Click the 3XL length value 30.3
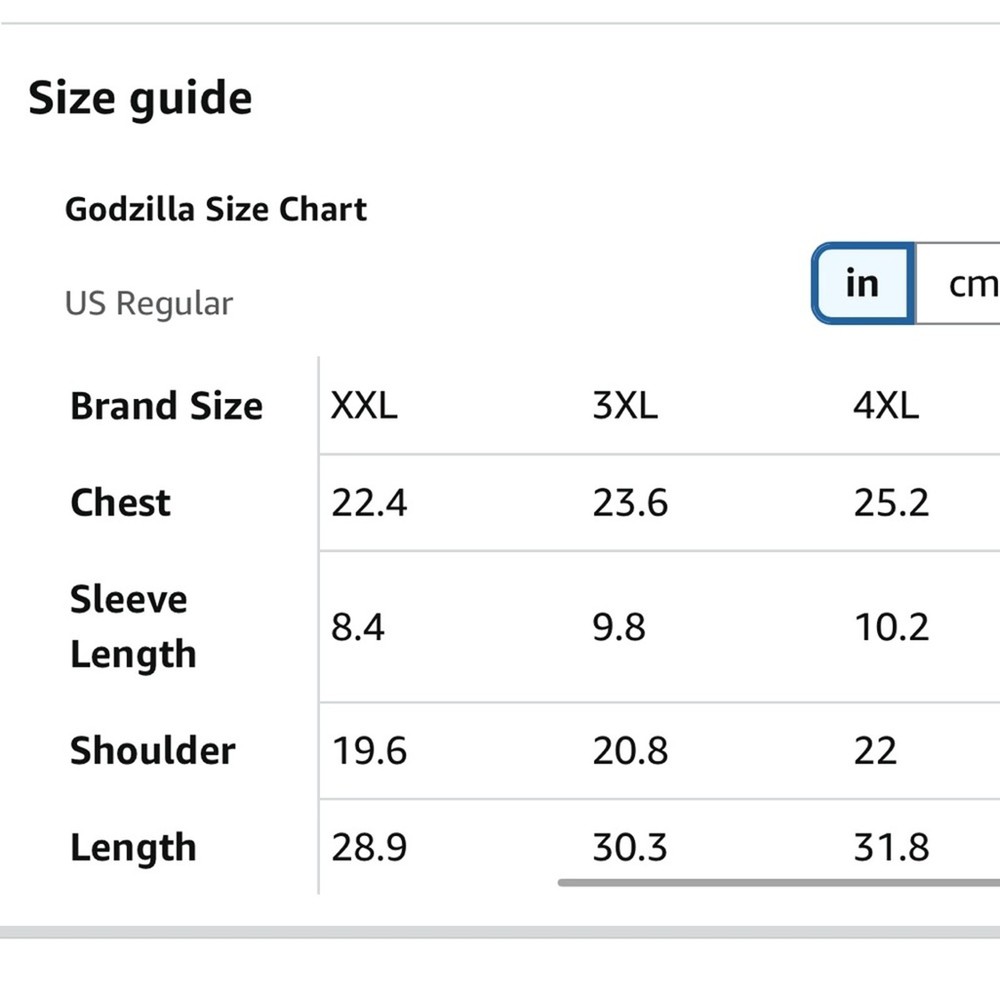Screen dimensions: 1000x1000 click(629, 848)
